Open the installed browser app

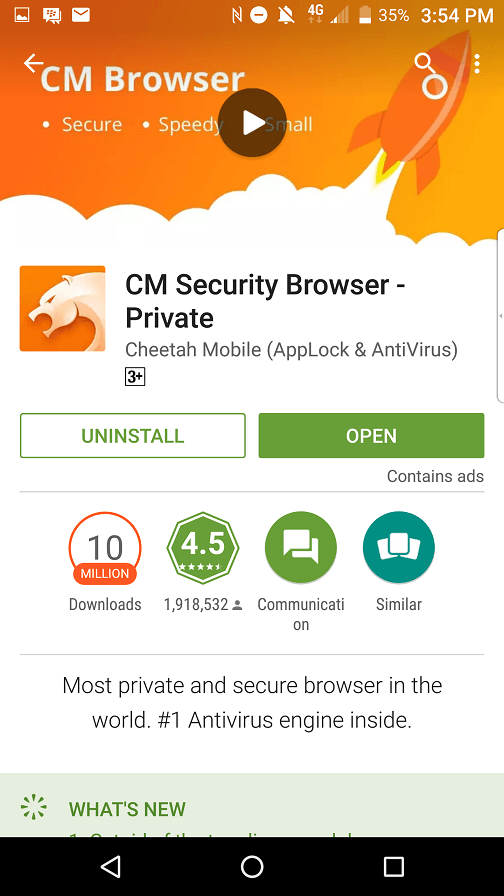coord(371,435)
